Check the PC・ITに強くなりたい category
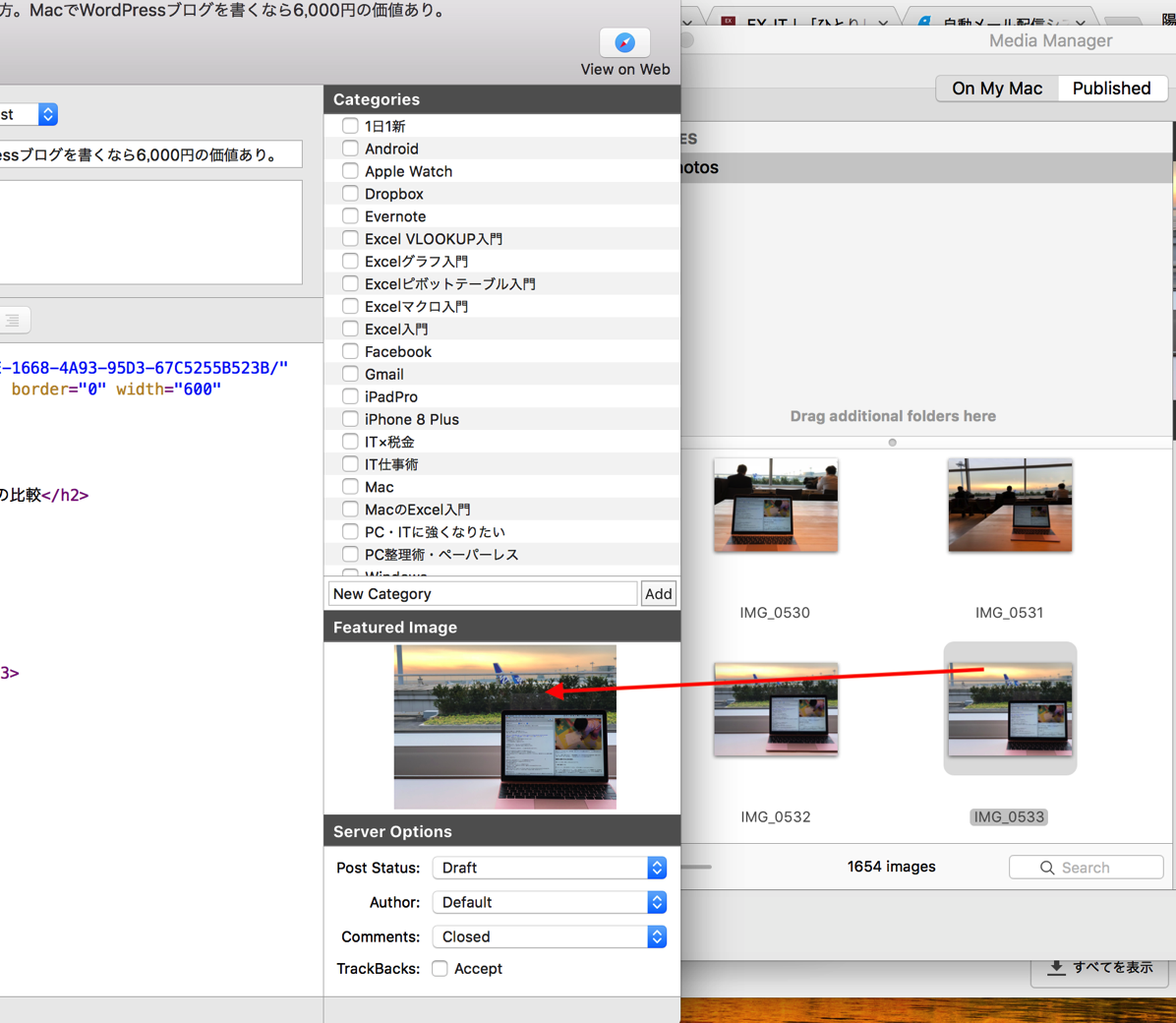Screen dimensions: 1176x1023 coord(349,531)
